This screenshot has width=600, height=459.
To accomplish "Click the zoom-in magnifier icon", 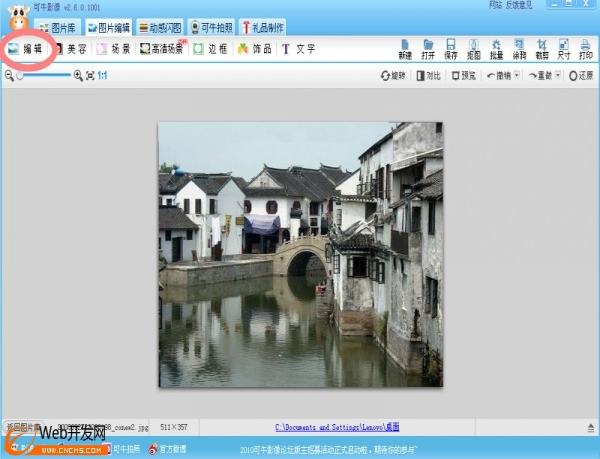I will click(x=79, y=76).
